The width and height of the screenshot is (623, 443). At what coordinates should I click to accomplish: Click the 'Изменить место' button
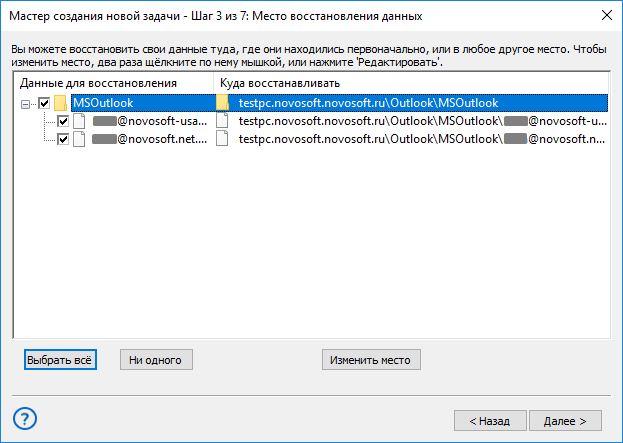(x=371, y=360)
